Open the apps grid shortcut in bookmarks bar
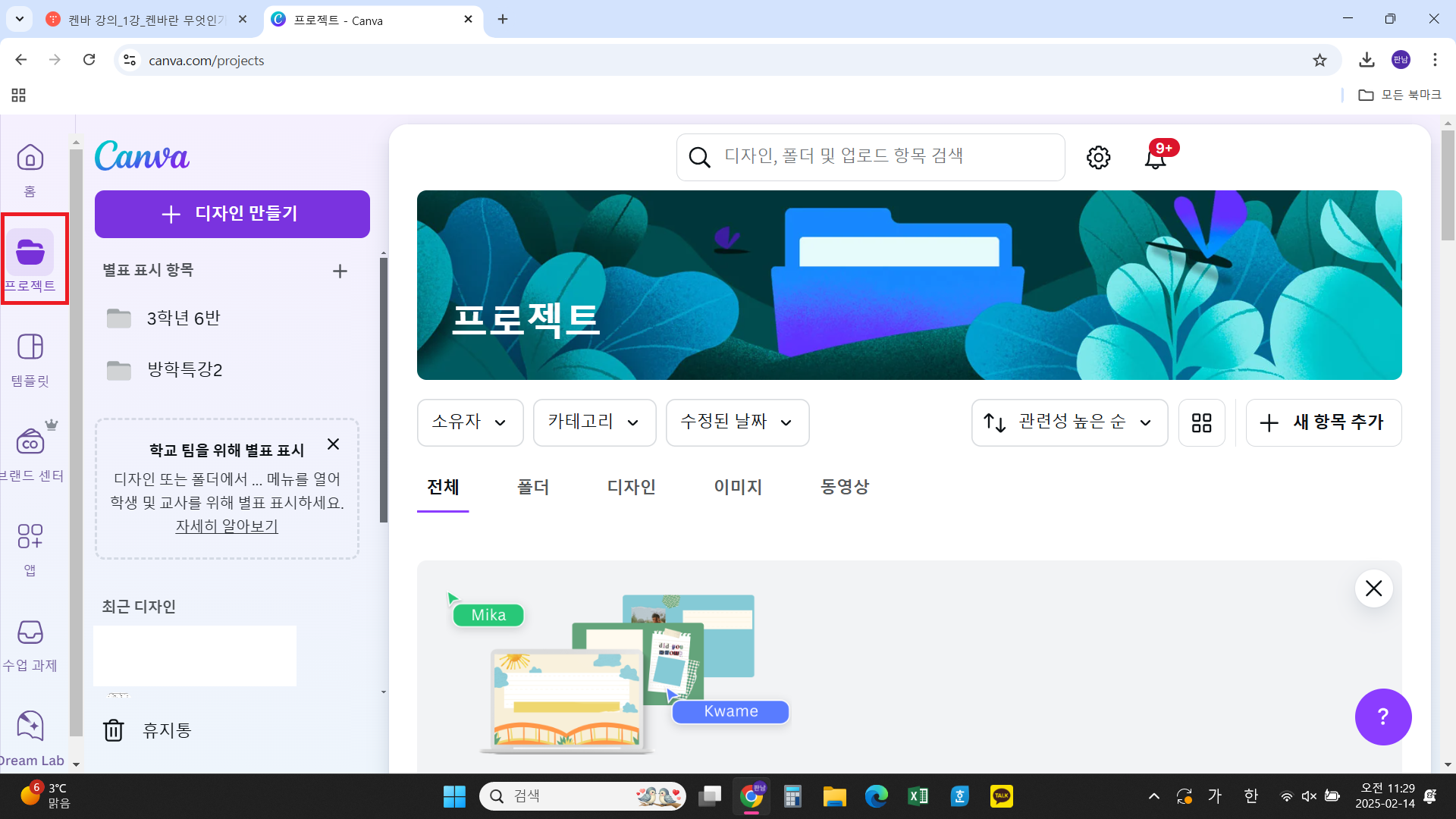This screenshot has height=819, width=1456. tap(19, 95)
